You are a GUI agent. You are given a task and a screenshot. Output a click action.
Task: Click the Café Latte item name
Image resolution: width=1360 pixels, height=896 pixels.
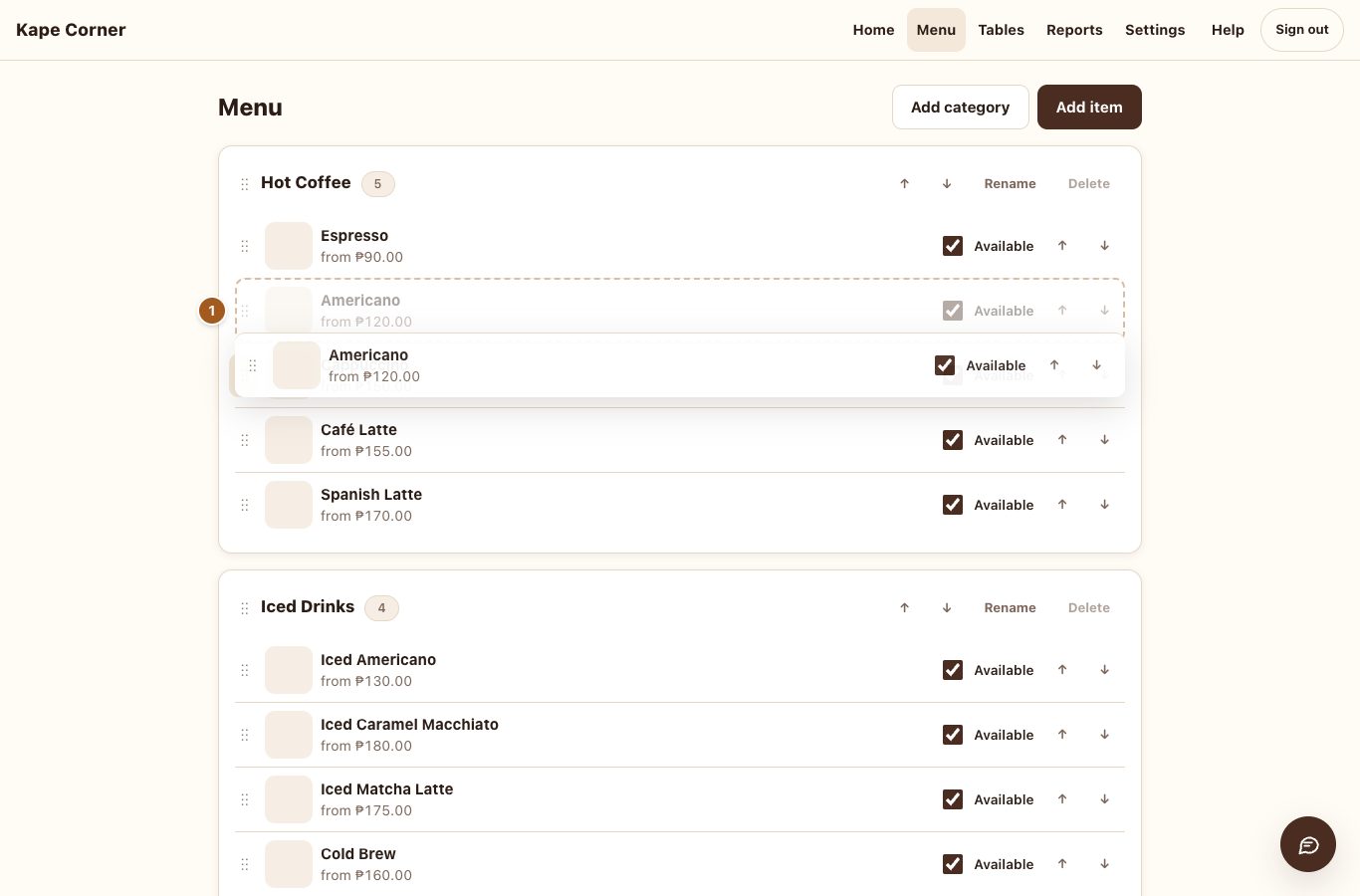358,430
